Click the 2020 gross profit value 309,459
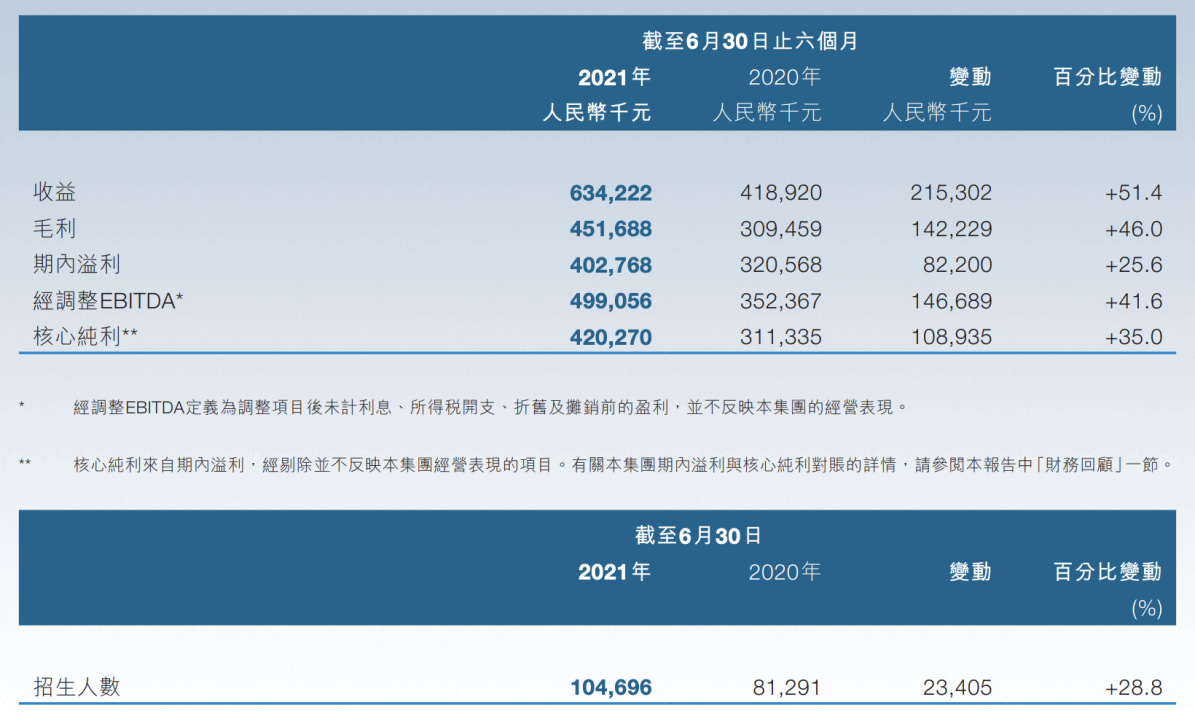1195x713 pixels. tap(781, 229)
